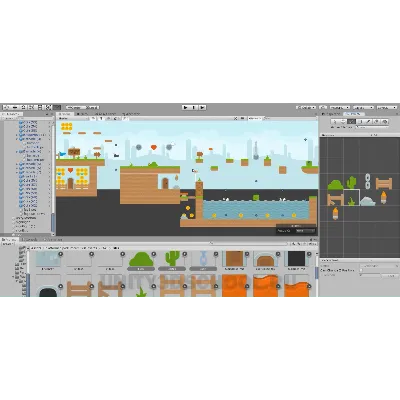Viewport: 400px width, 400px height.
Task: Choose the Tile Palette picker tool
Action: pos(368,122)
